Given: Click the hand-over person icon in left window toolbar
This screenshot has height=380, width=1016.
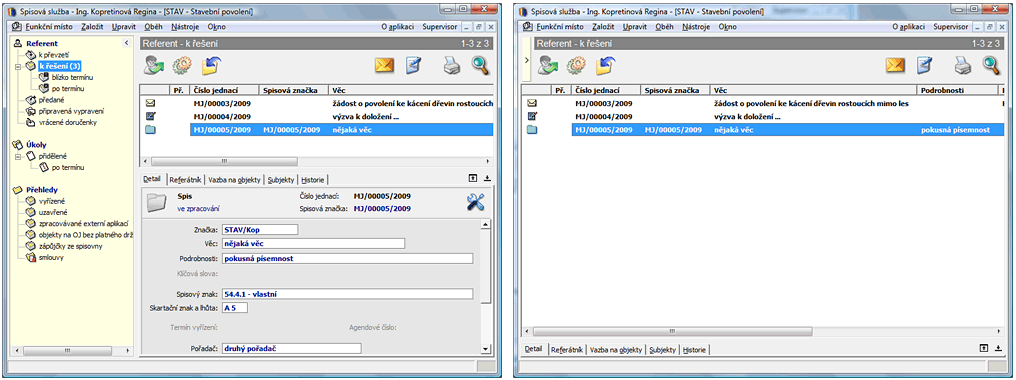Looking at the screenshot, I should (x=154, y=65).
